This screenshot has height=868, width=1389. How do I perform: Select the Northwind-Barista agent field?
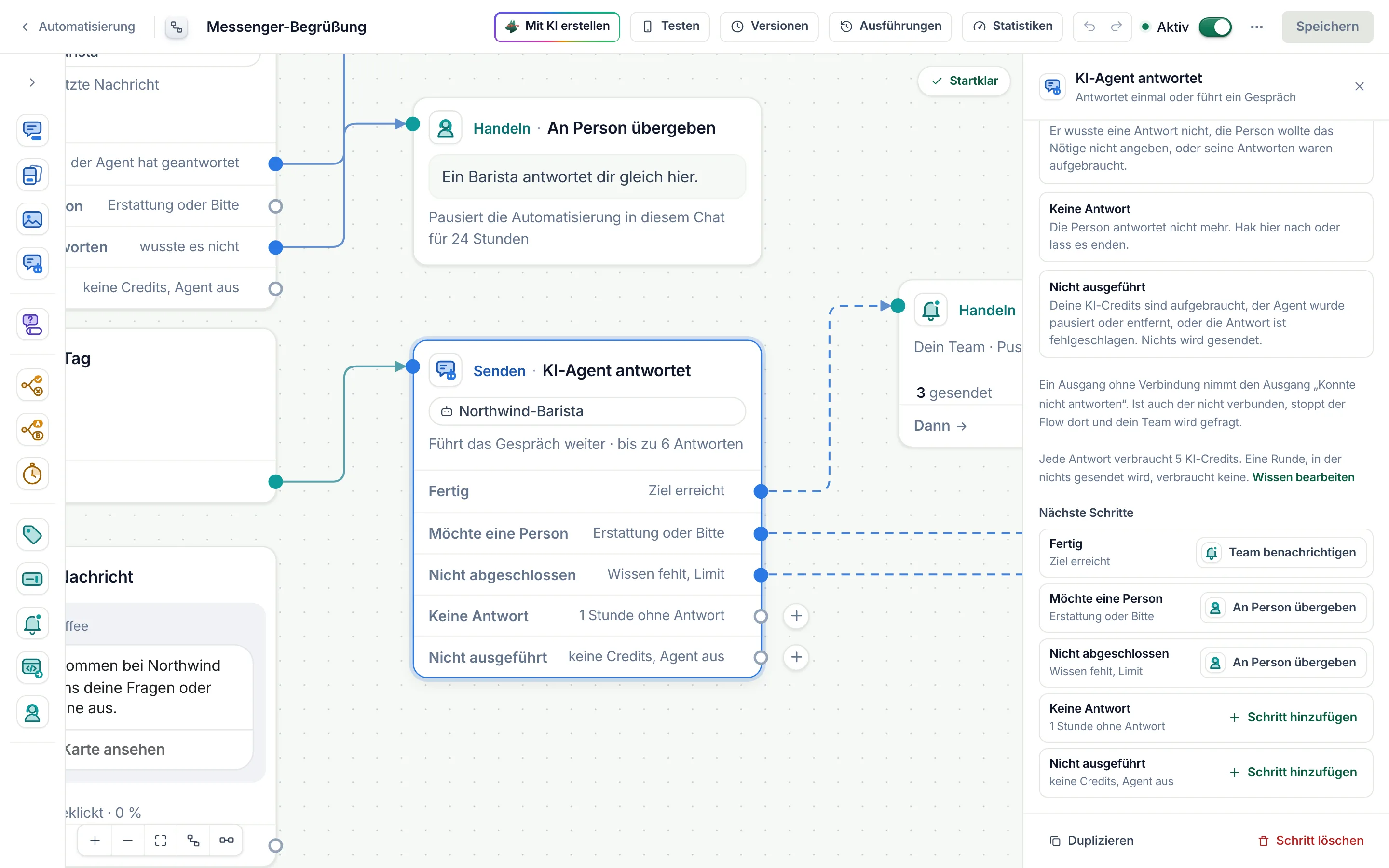coord(587,411)
